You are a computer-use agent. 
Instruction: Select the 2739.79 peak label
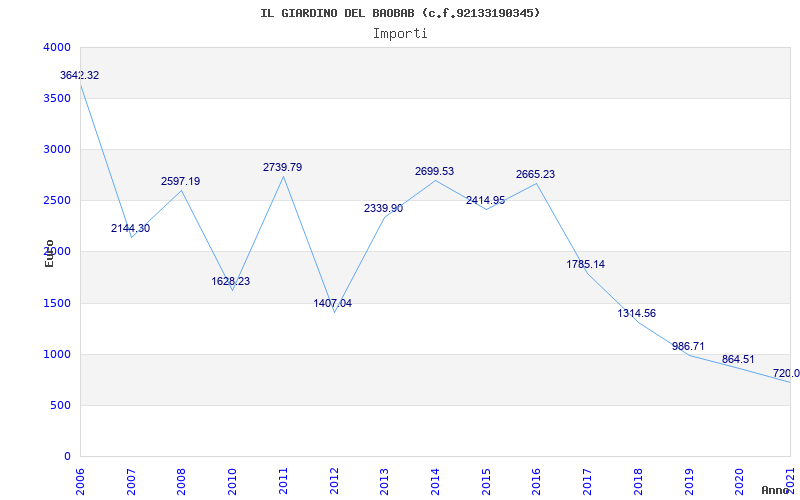coord(283,167)
